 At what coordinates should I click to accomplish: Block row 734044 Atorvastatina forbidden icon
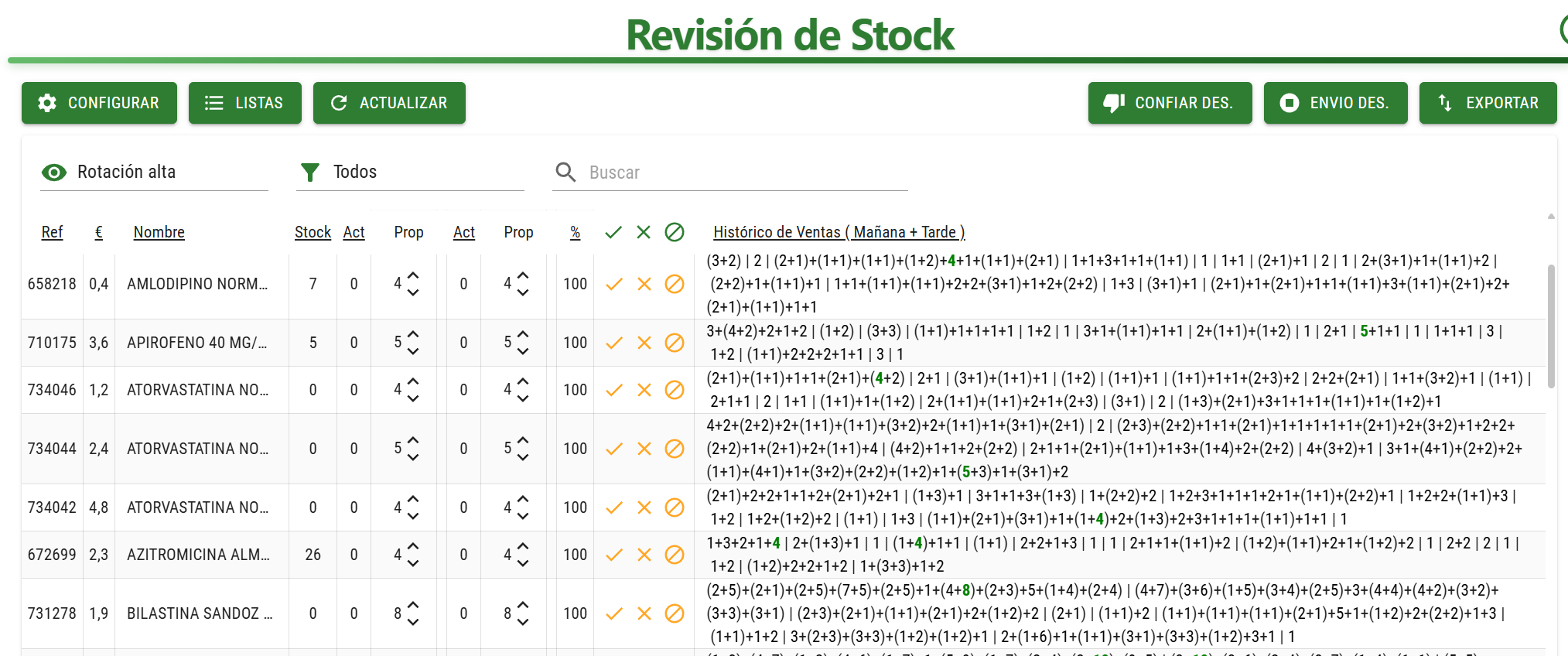675,449
